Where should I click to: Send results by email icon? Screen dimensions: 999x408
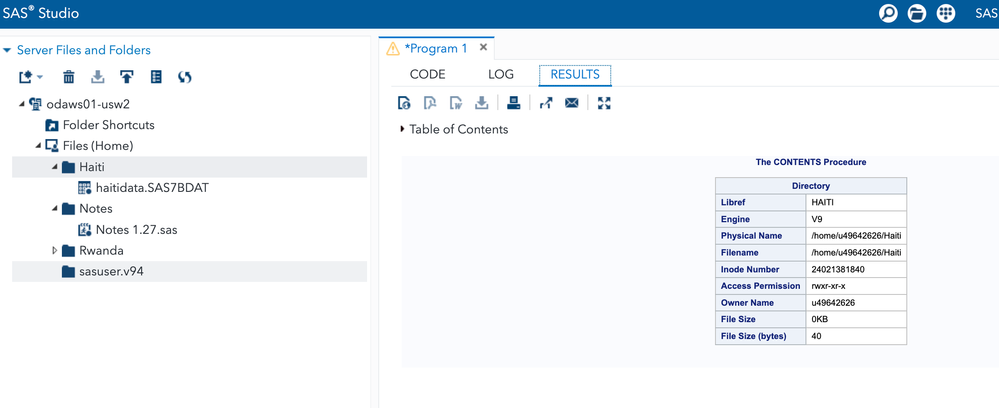[572, 103]
